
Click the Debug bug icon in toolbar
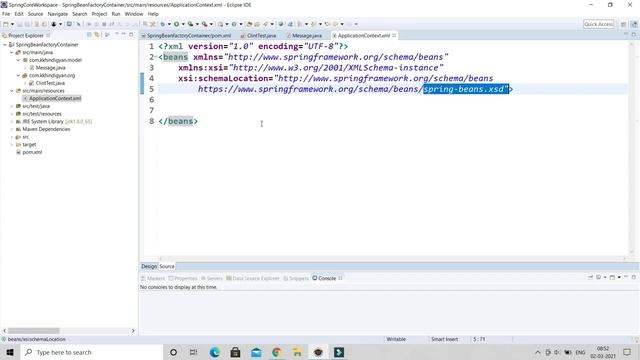pyautogui.click(x=162, y=24)
